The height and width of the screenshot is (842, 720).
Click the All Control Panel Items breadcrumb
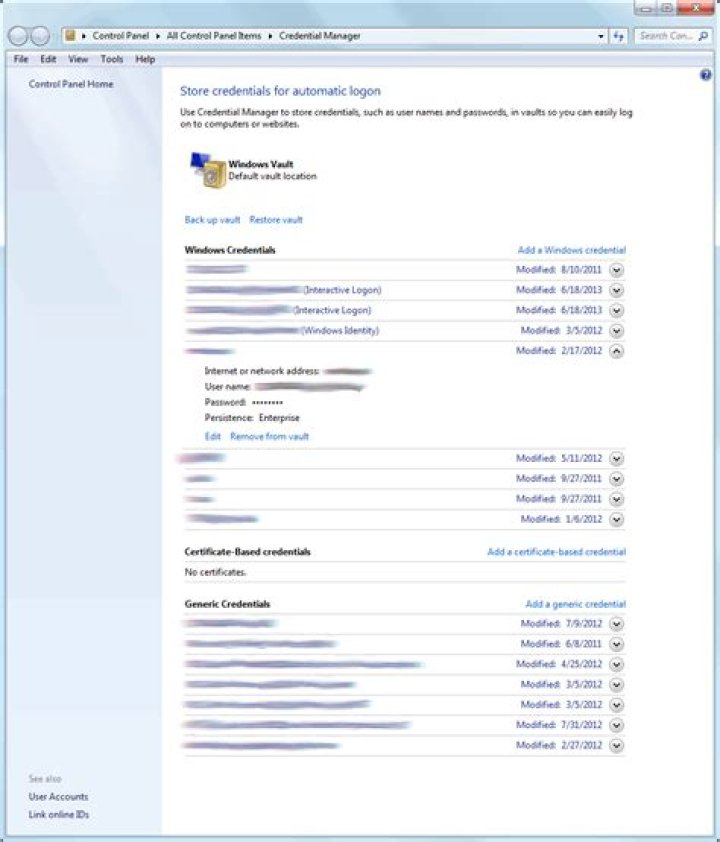[214, 36]
